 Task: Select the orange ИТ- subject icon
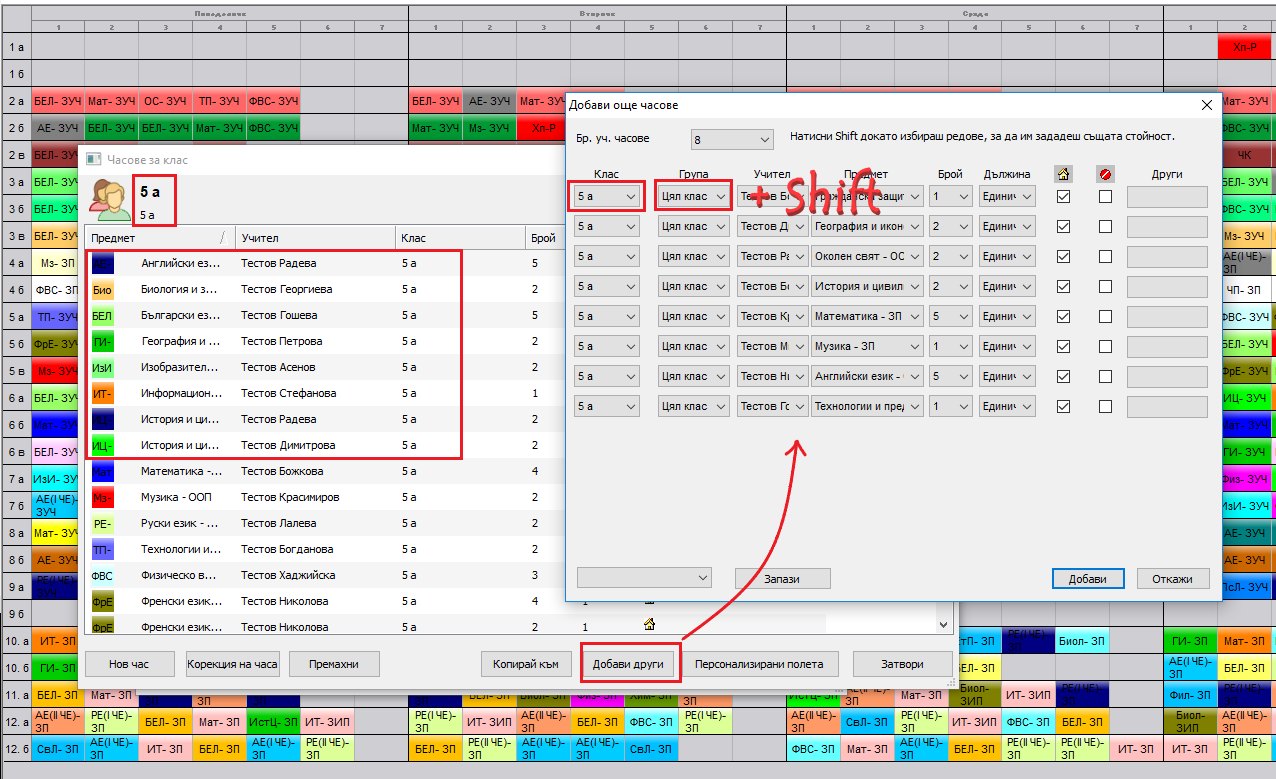(102, 393)
